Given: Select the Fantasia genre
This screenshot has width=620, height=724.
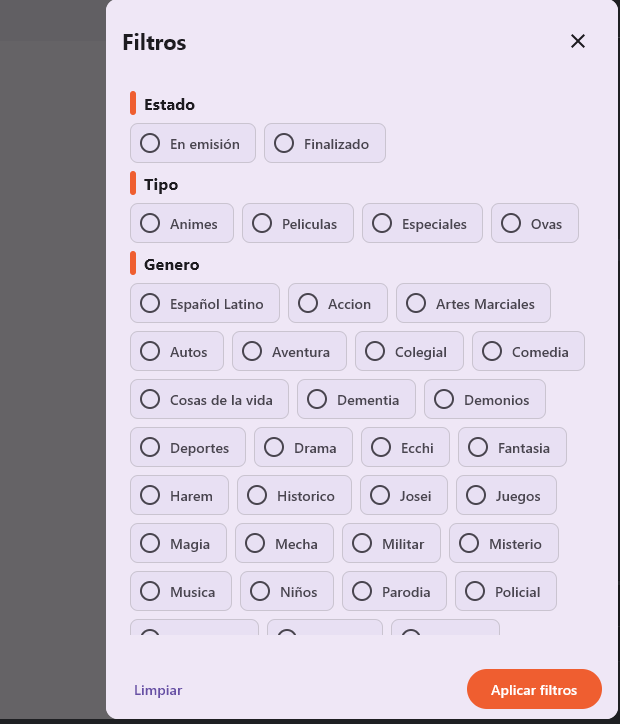Looking at the screenshot, I should (x=512, y=448).
